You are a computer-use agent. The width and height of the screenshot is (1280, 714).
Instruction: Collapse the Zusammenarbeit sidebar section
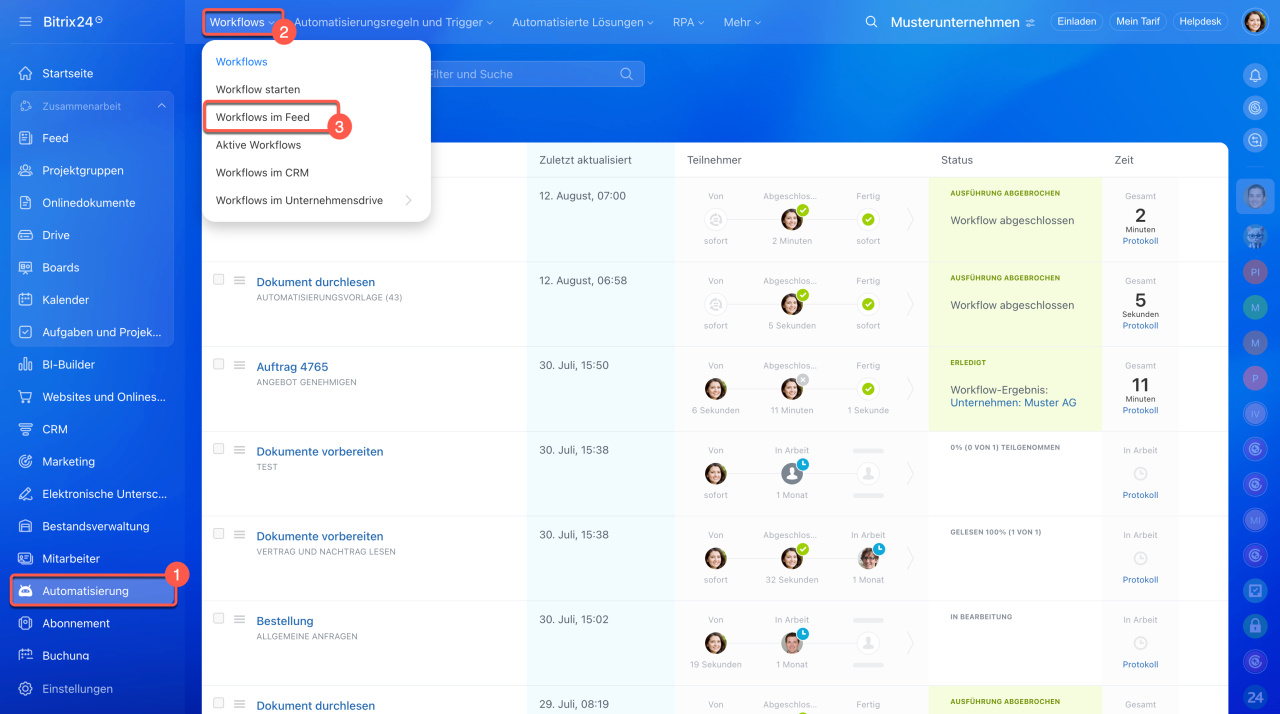click(x=162, y=106)
